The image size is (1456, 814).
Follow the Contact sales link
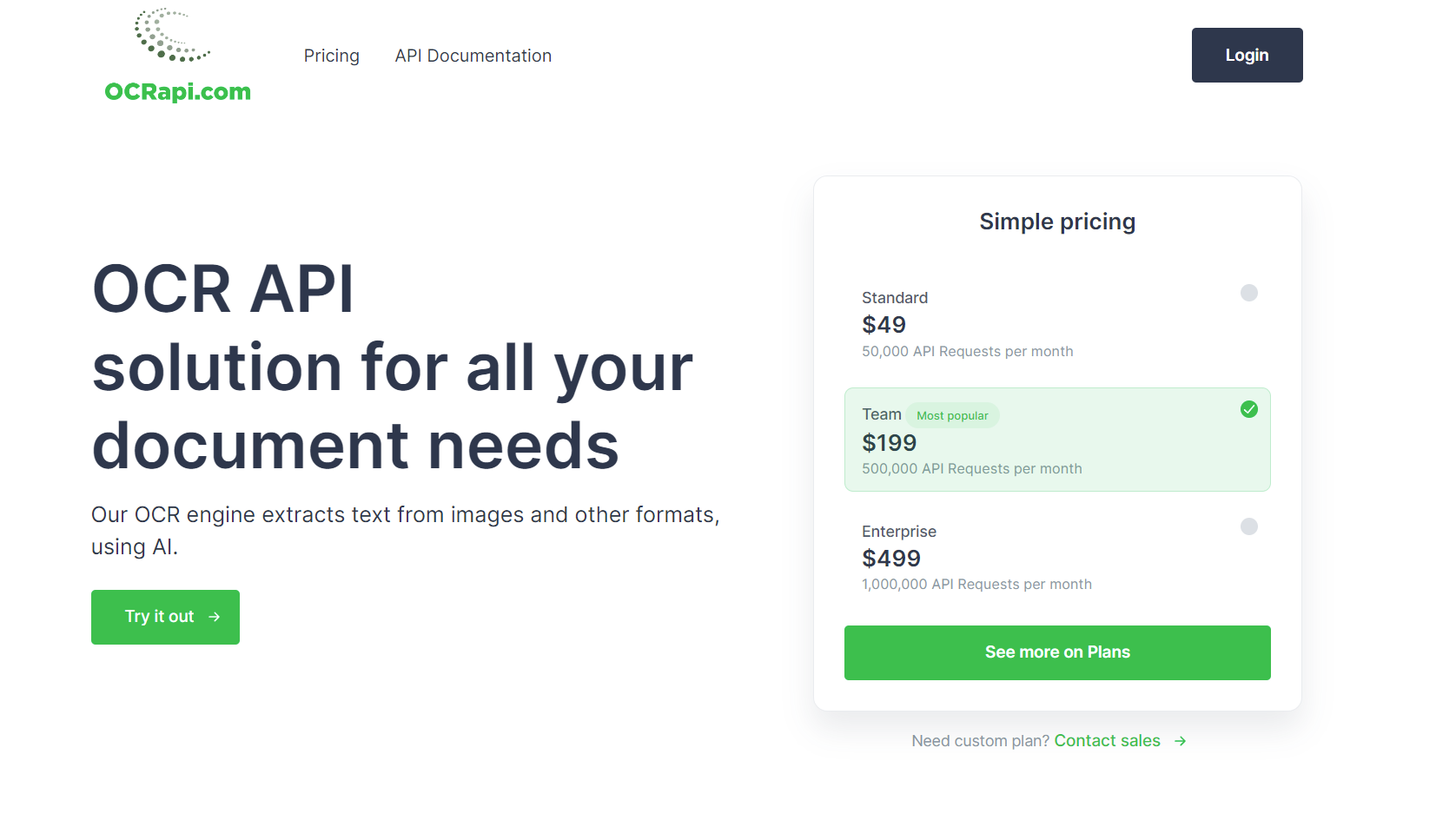[1108, 741]
